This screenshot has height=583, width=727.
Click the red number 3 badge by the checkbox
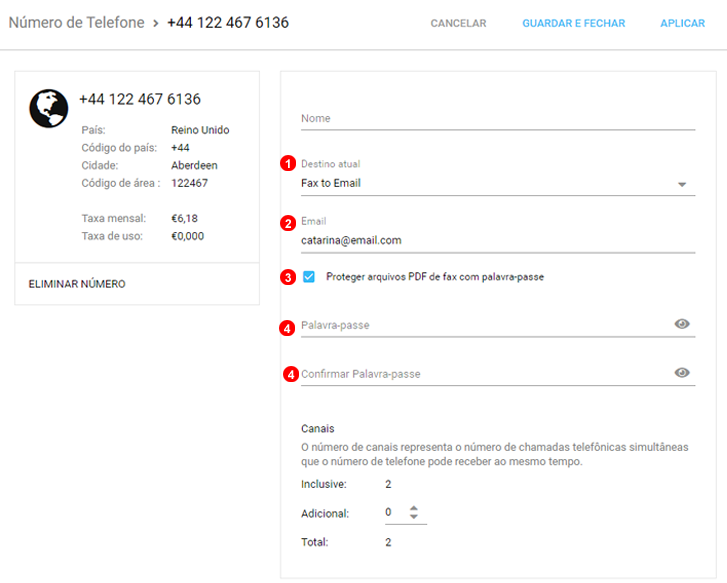coord(289,277)
